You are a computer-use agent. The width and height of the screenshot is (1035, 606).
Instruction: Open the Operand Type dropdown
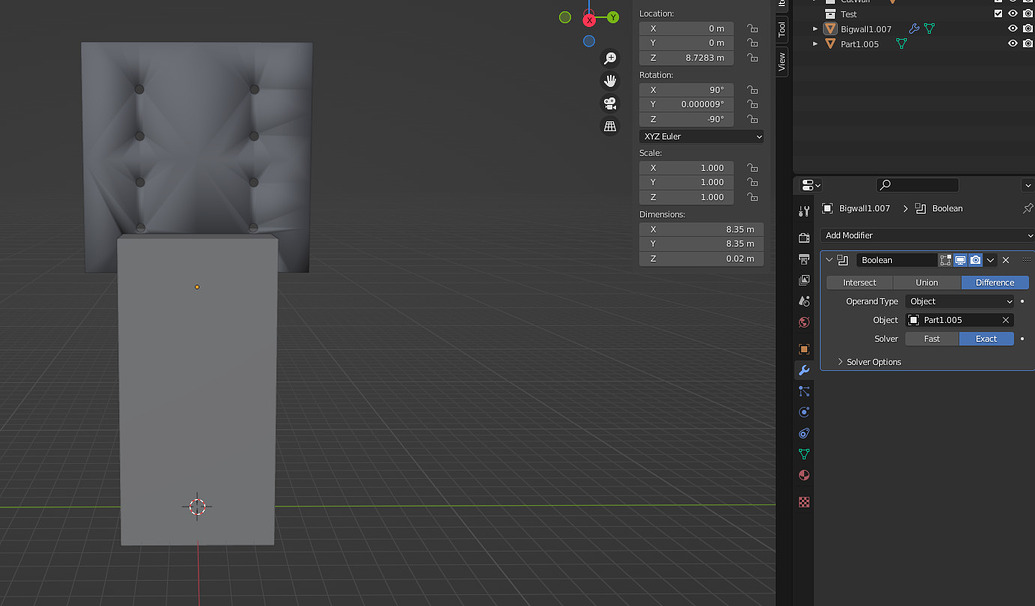click(x=958, y=301)
